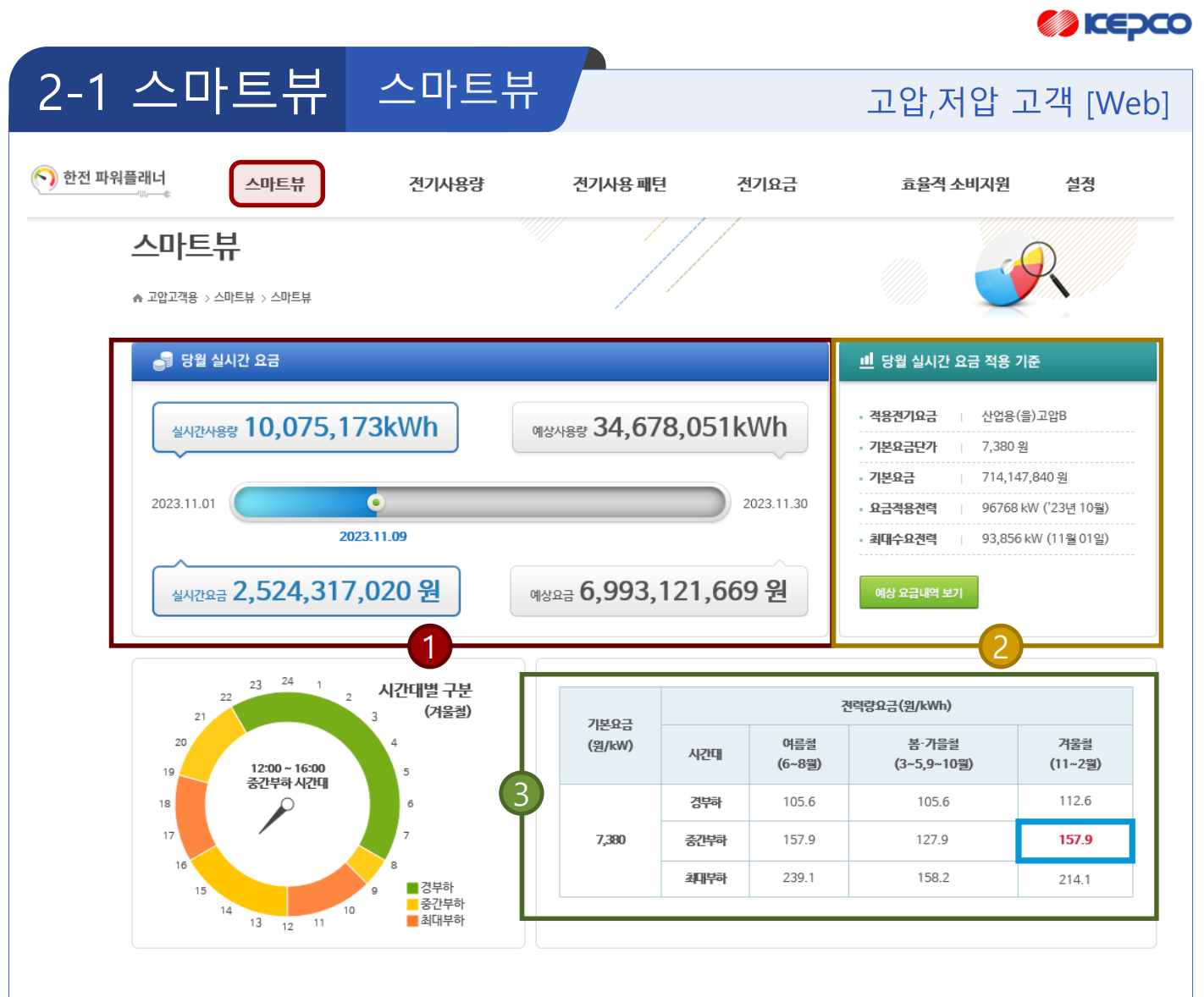Click the slider handle at 2023.11.09

375,503
